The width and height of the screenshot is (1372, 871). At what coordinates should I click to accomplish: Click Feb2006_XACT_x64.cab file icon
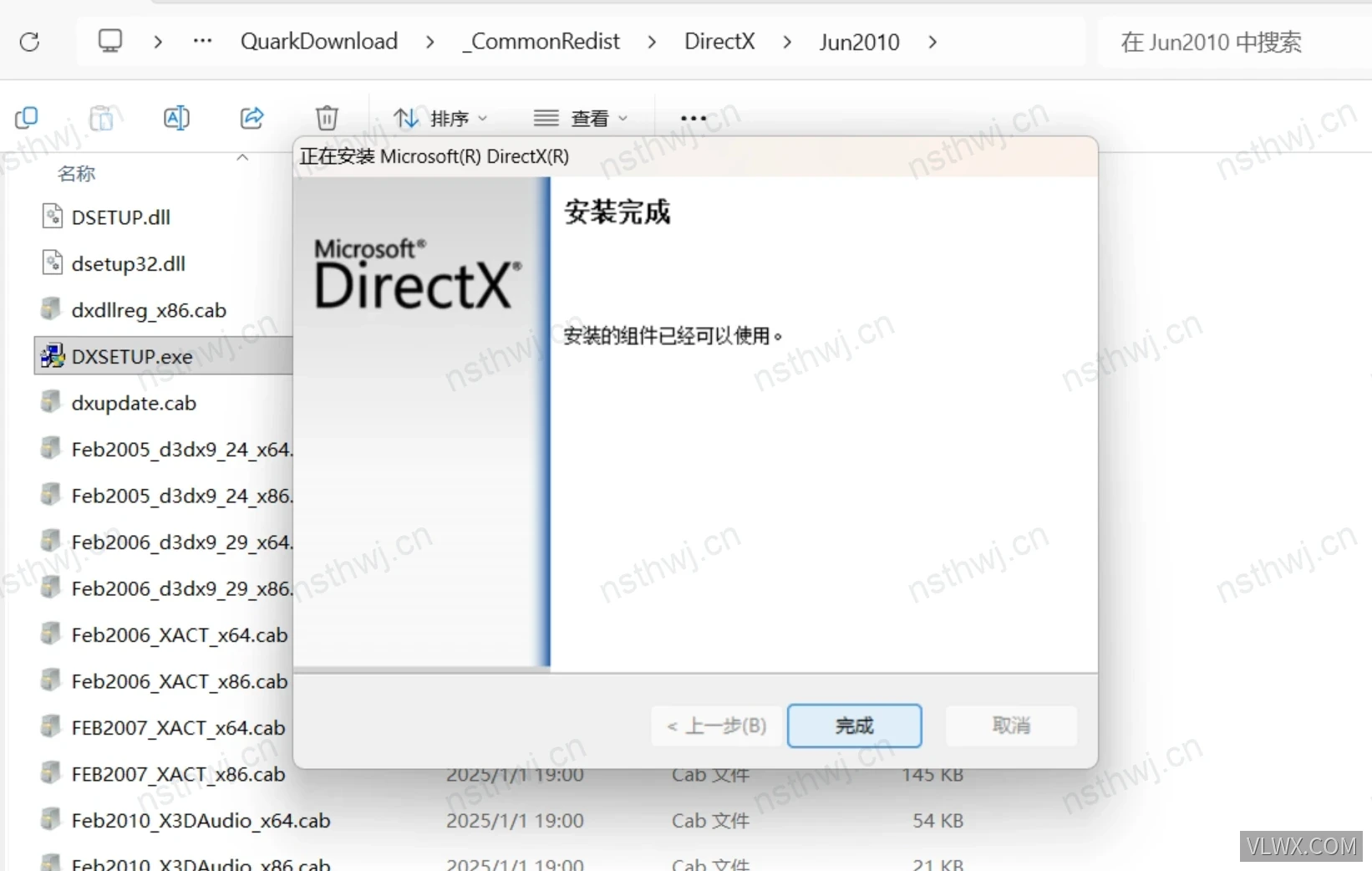pos(51,634)
